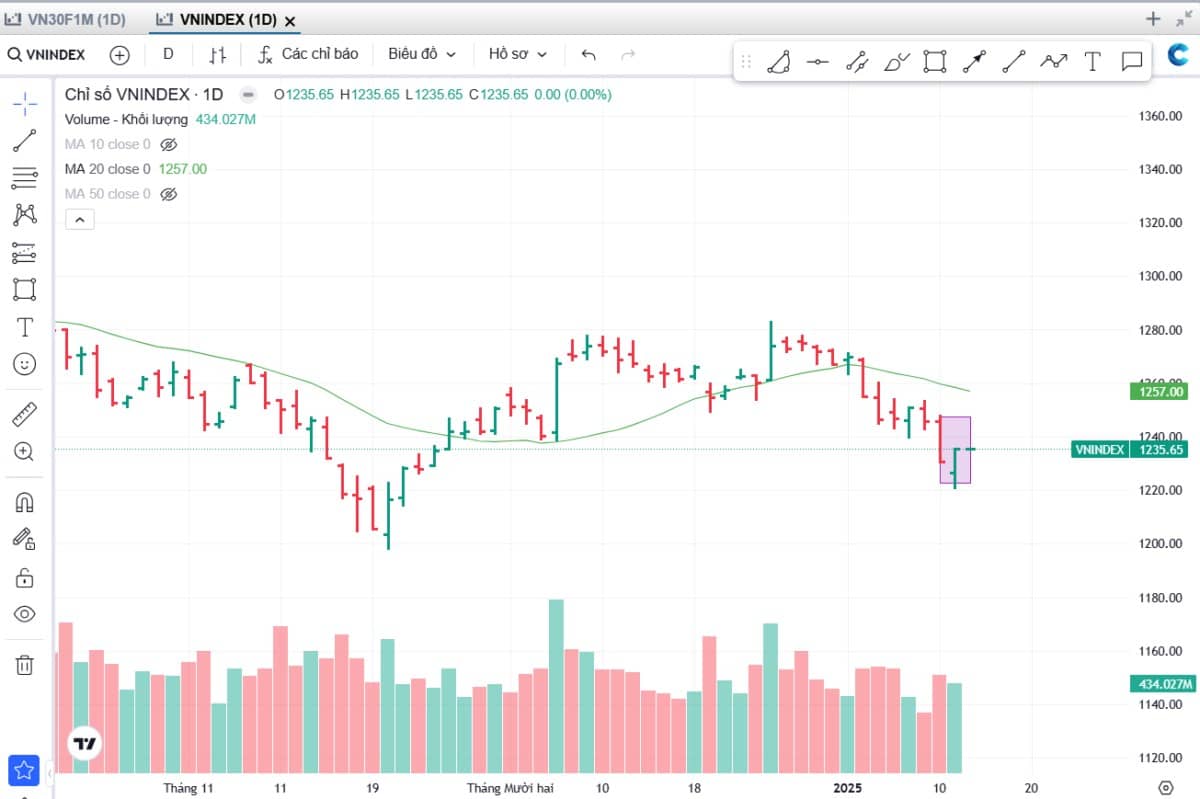1200x799 pixels.
Task: Pick the rectangle tool in floating toolbar
Action: 935,62
